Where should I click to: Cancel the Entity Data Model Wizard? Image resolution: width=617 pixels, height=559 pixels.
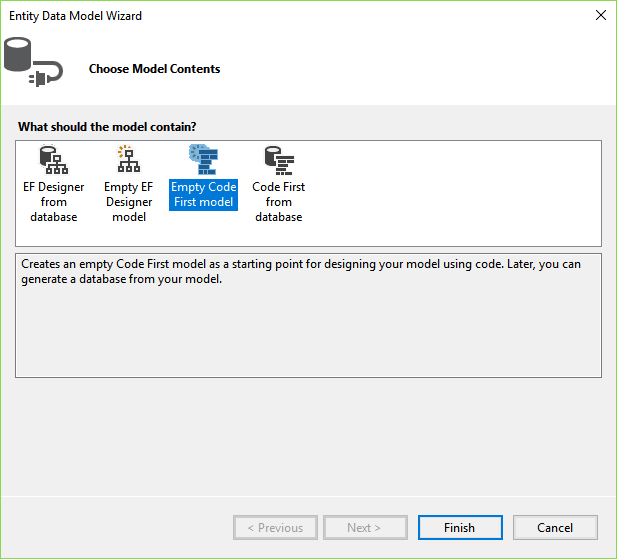[x=555, y=528]
